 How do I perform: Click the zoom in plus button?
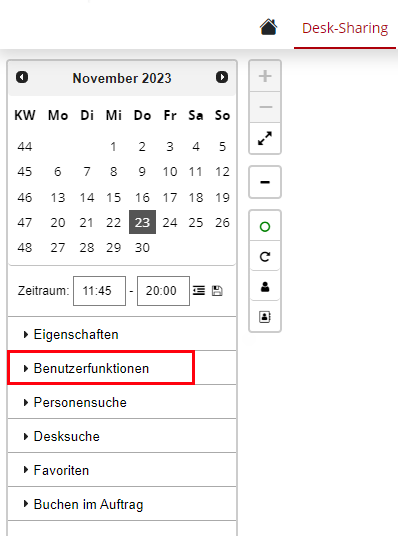pyautogui.click(x=265, y=76)
